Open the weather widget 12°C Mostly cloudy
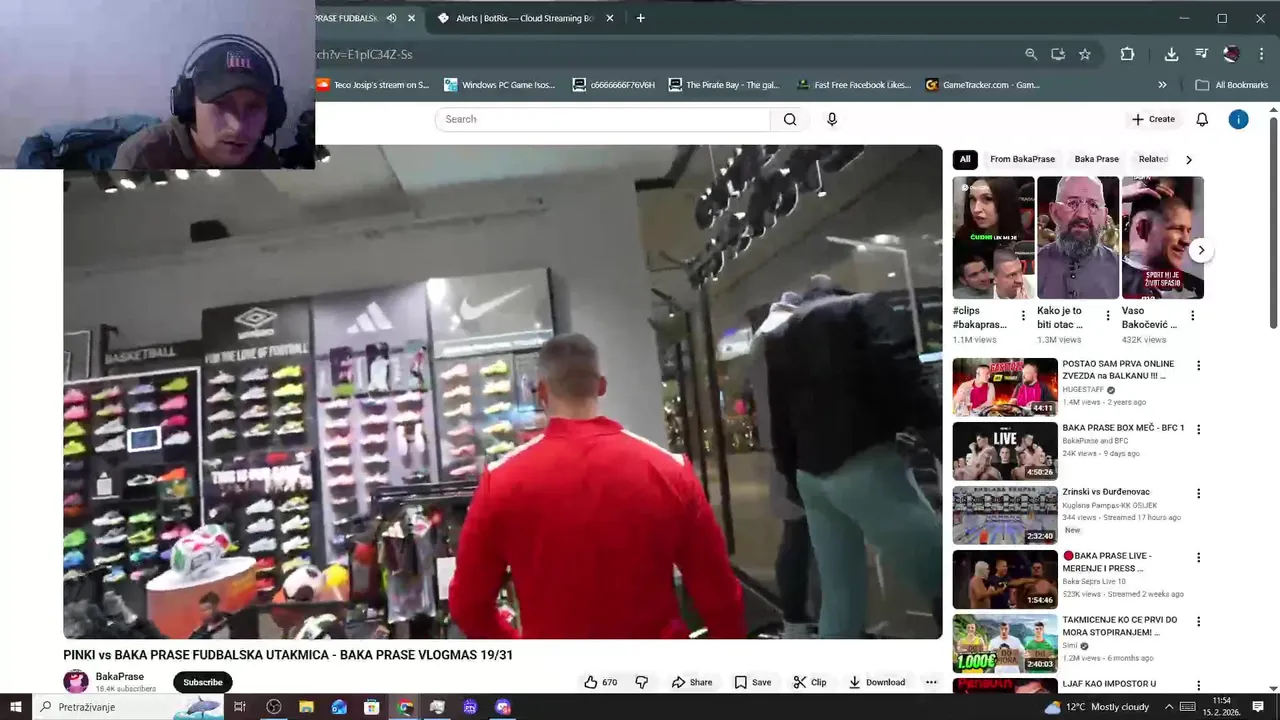 [x=1097, y=707]
